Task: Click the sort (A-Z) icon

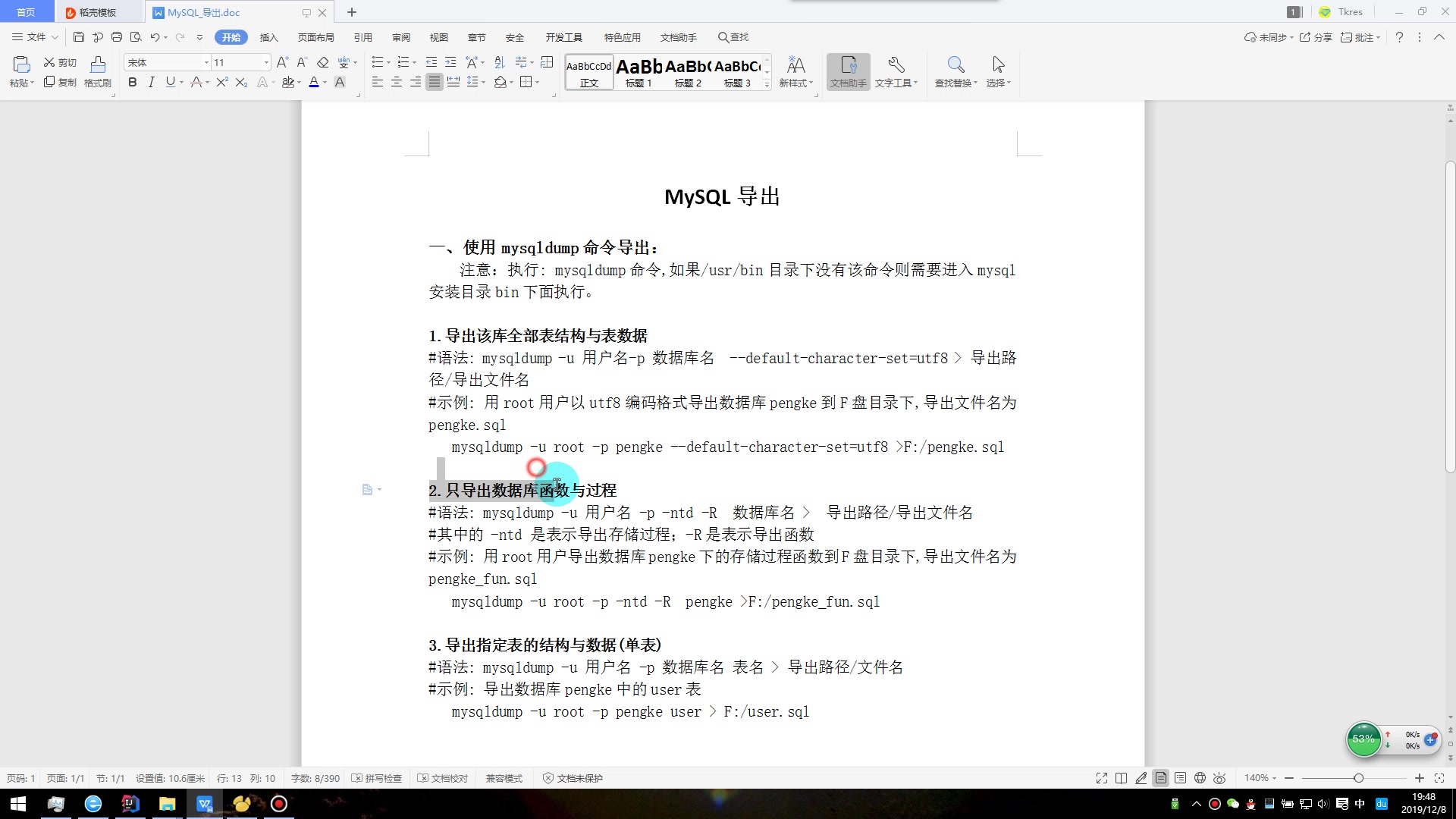Action: [499, 62]
